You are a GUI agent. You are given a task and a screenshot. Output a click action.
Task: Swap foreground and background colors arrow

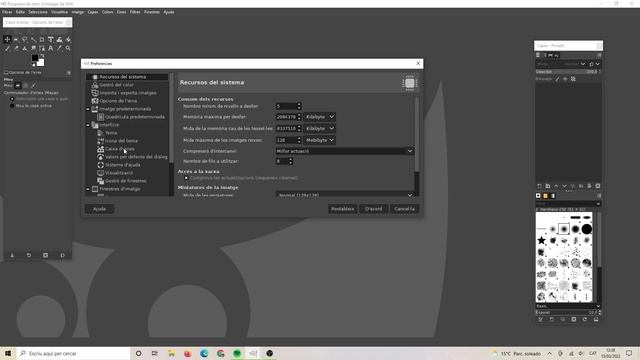(x=42, y=56)
